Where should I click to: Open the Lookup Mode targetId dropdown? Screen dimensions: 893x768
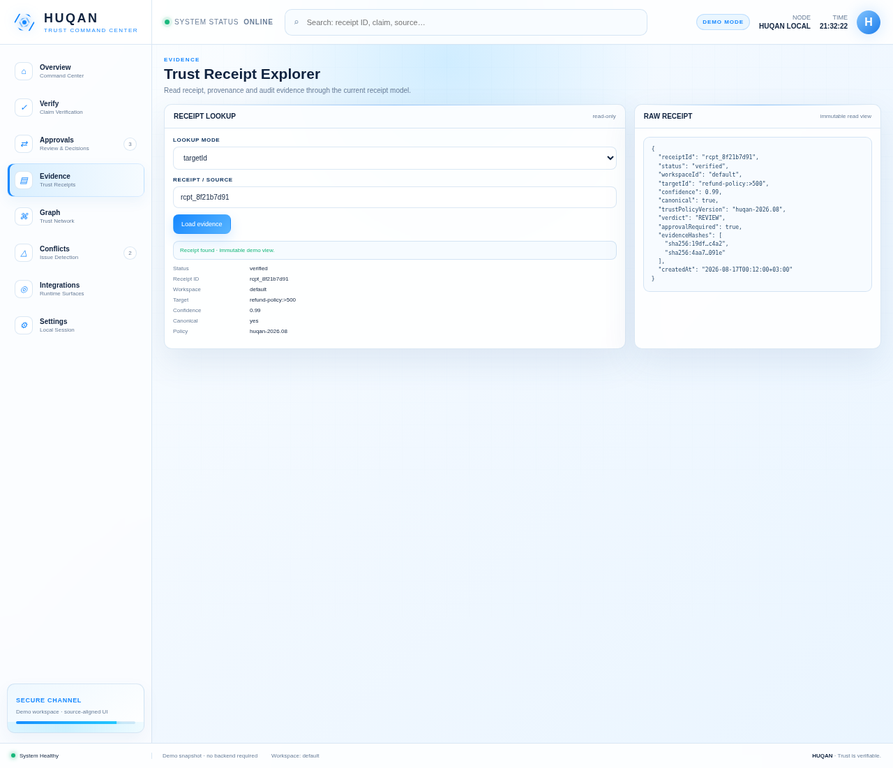(x=394, y=158)
